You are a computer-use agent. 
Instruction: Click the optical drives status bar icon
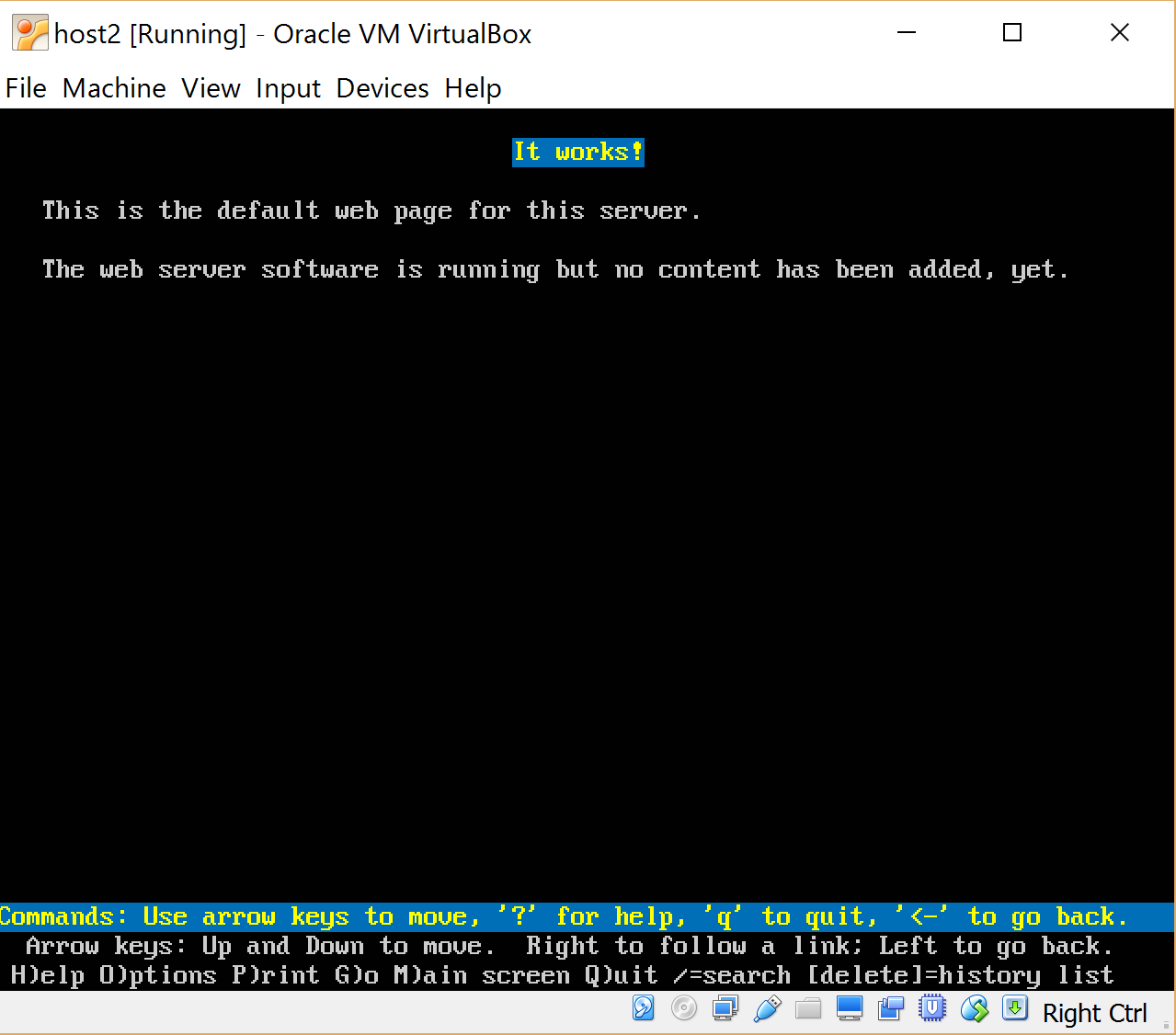(684, 1008)
